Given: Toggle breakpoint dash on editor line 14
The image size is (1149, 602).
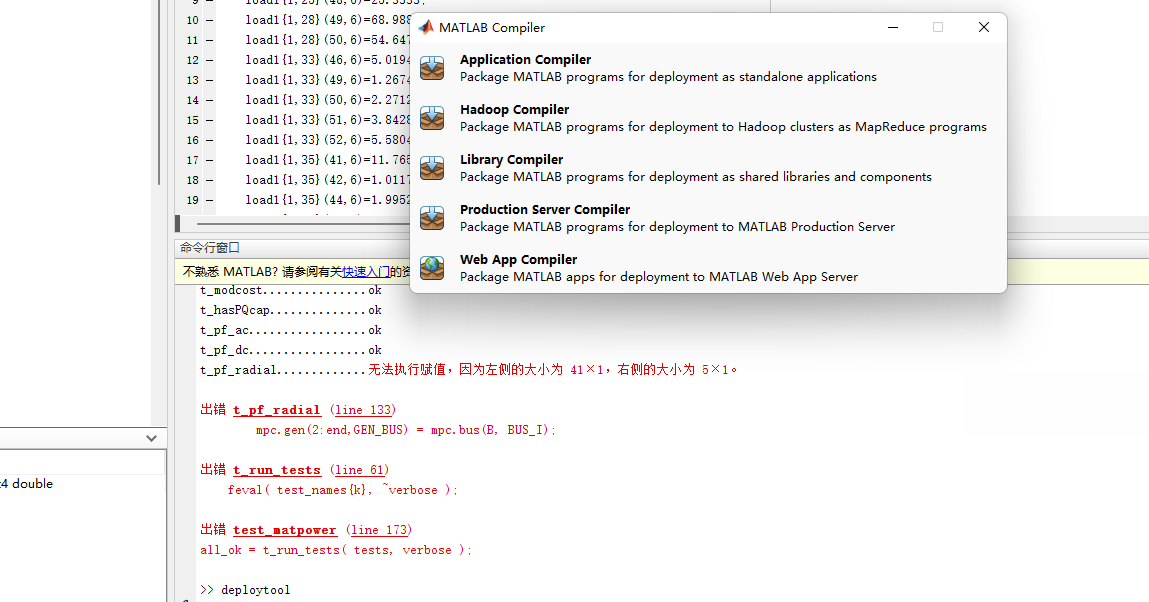Looking at the screenshot, I should tap(210, 100).
